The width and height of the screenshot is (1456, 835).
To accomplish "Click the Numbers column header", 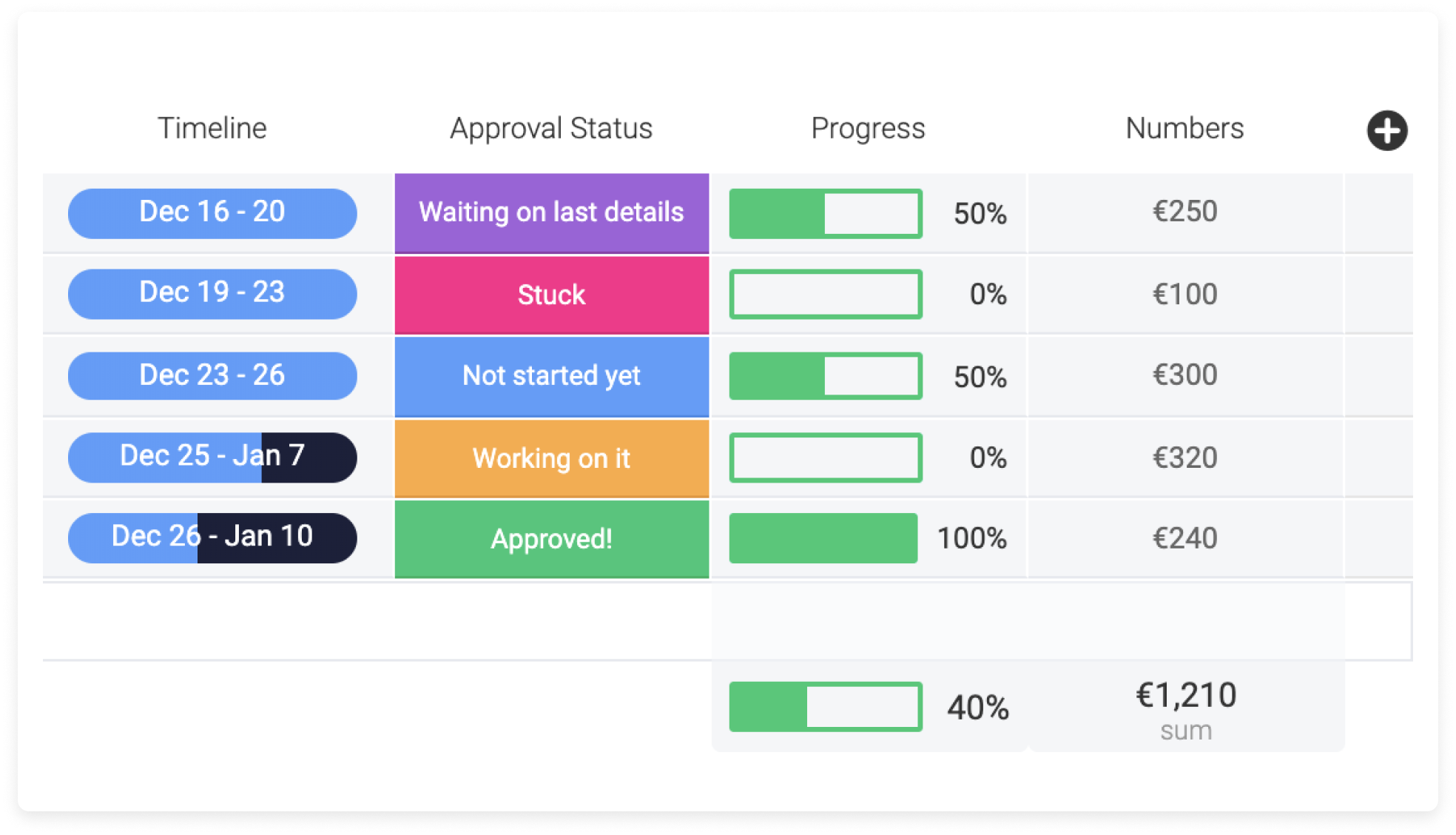I will point(1185,128).
